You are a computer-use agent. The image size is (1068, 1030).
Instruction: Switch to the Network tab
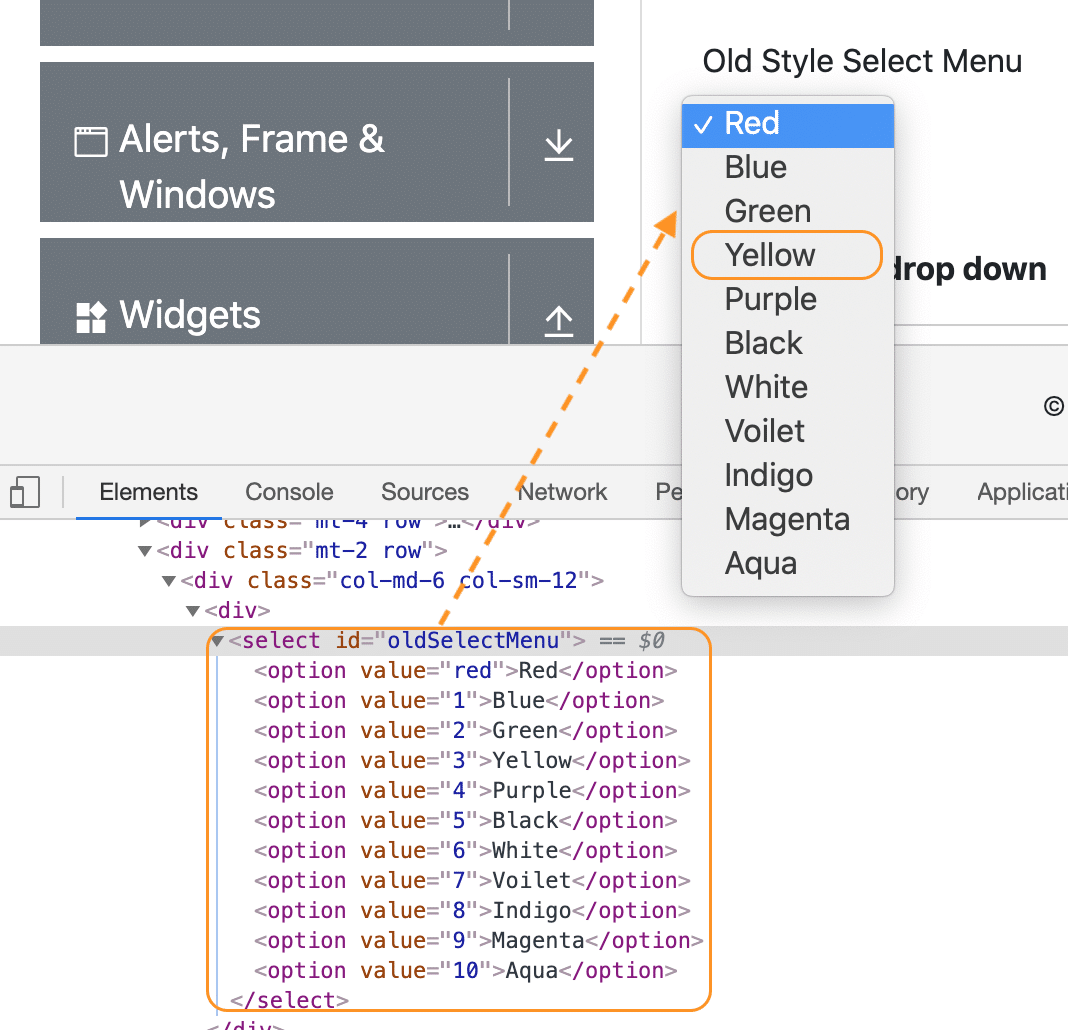pos(562,491)
